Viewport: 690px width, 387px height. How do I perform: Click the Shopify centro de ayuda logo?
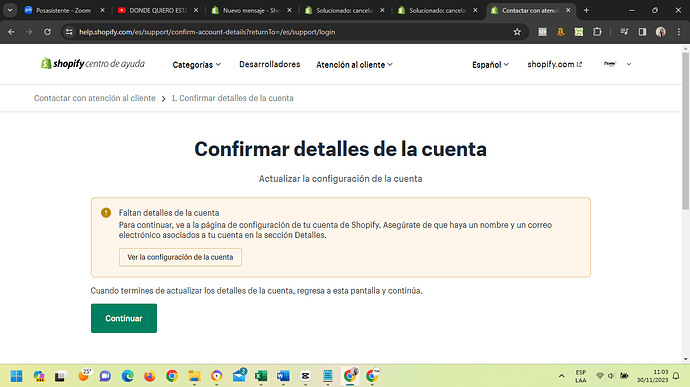pos(93,64)
